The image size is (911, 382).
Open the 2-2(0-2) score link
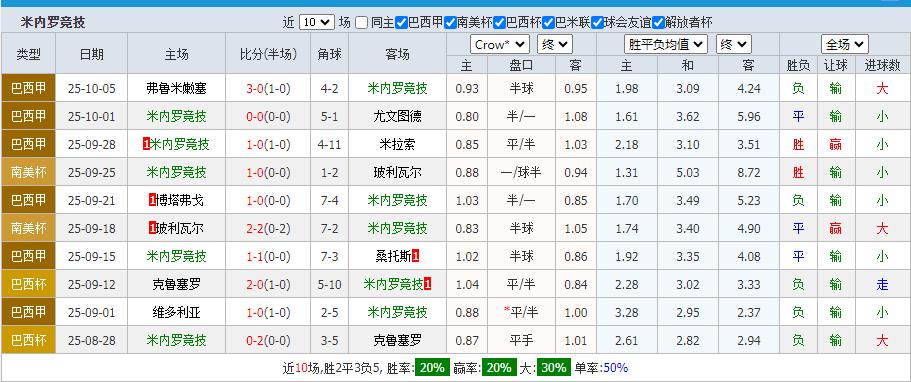click(268, 229)
